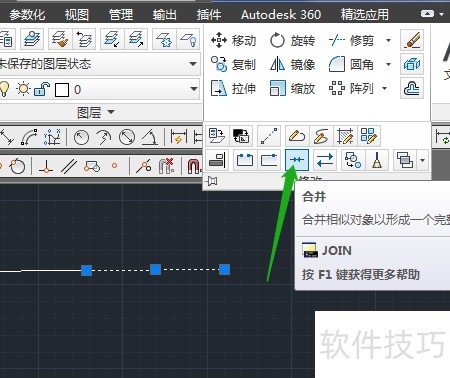
Task: Click the Bring to Front draw order icon
Action: (405, 160)
